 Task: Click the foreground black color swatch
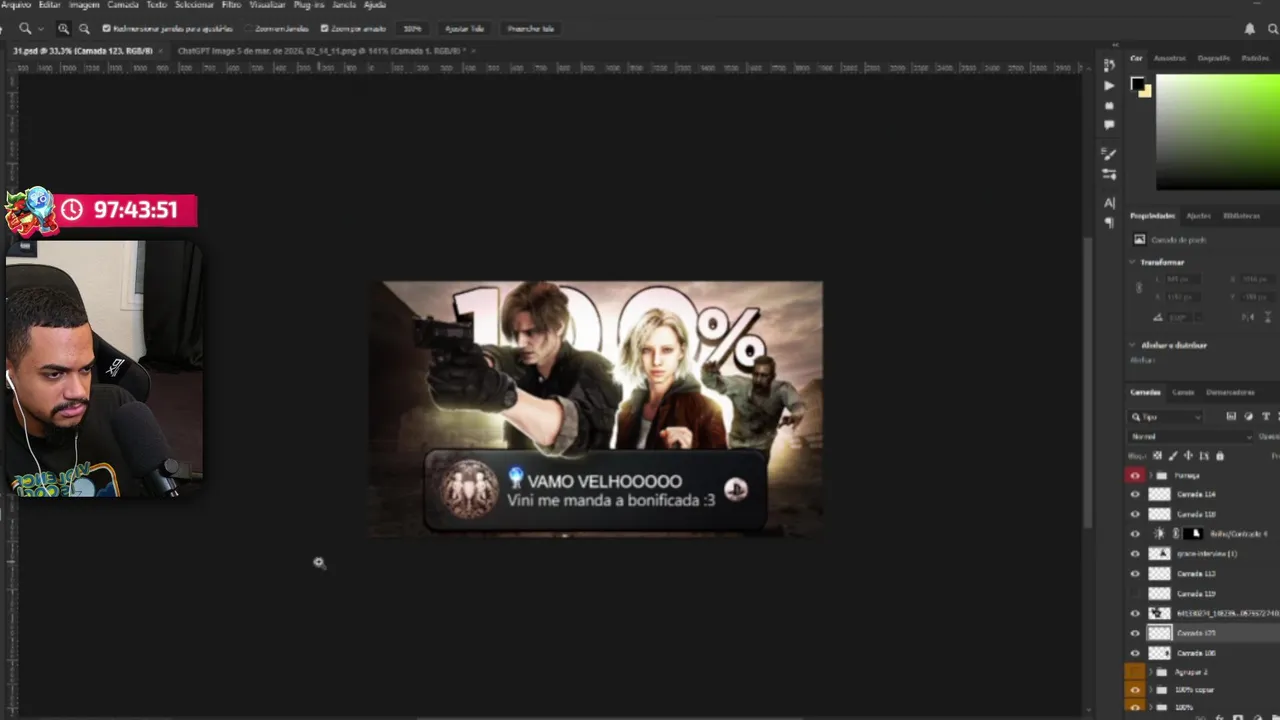(1137, 84)
